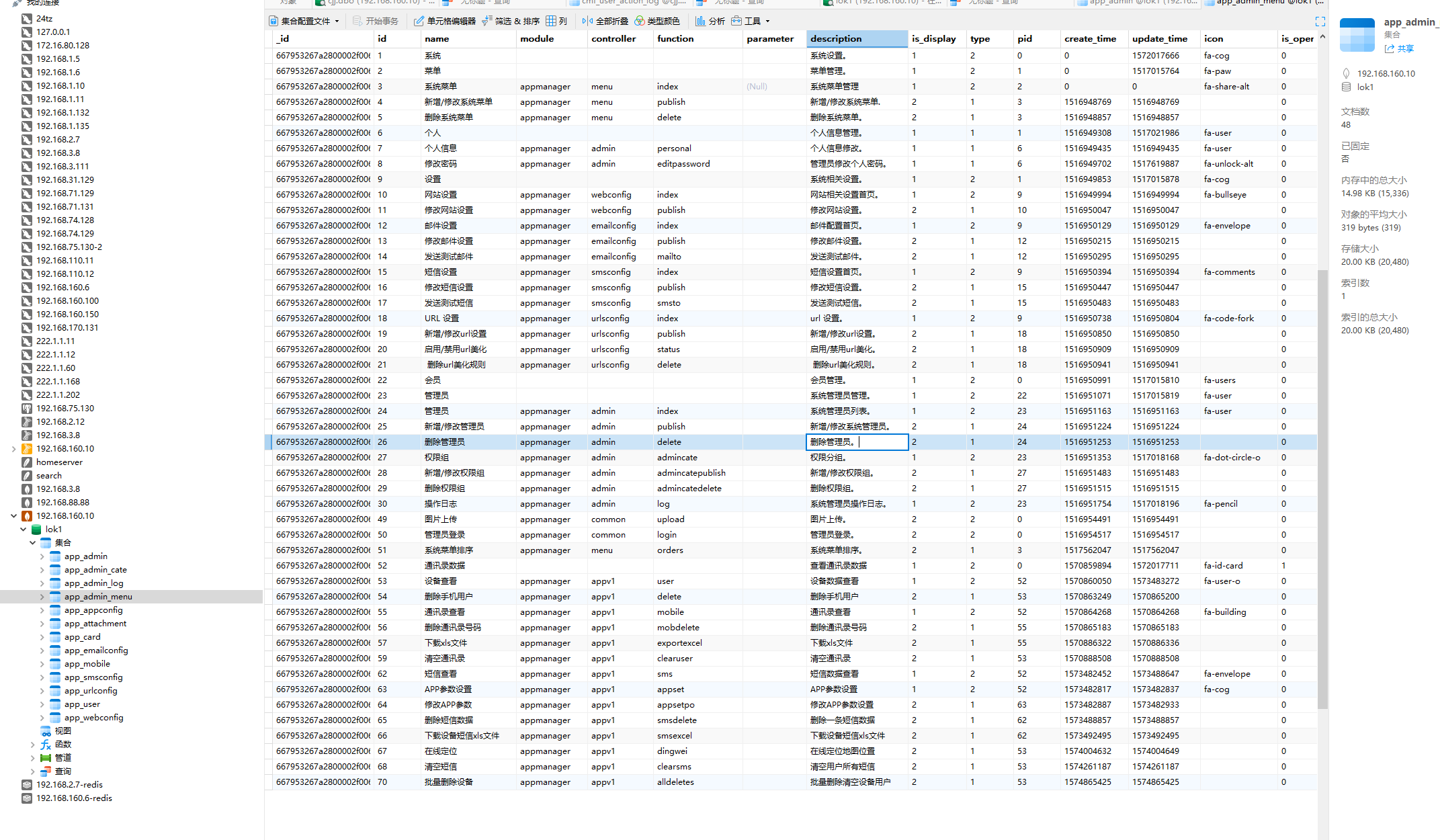Select the 函数 functions fx icon
Viewport: 1440px width, 840px height.
(x=46, y=745)
